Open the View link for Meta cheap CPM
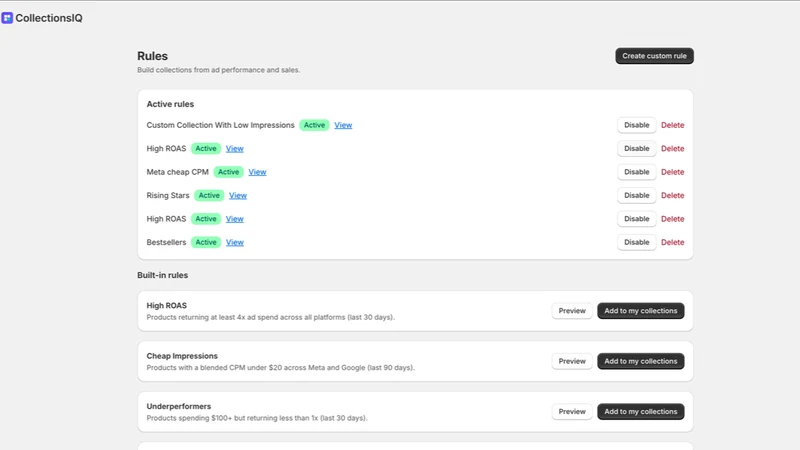This screenshot has height=450, width=800. point(257,172)
